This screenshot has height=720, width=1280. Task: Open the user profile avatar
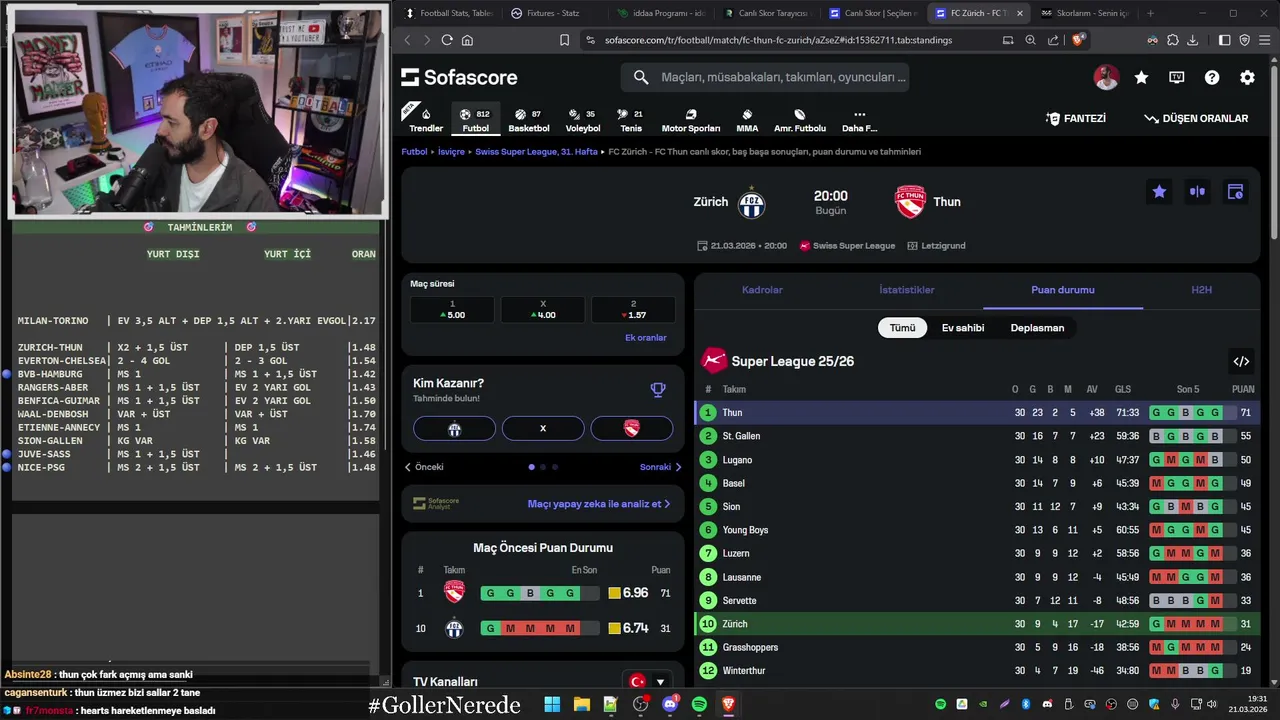coord(1106,77)
